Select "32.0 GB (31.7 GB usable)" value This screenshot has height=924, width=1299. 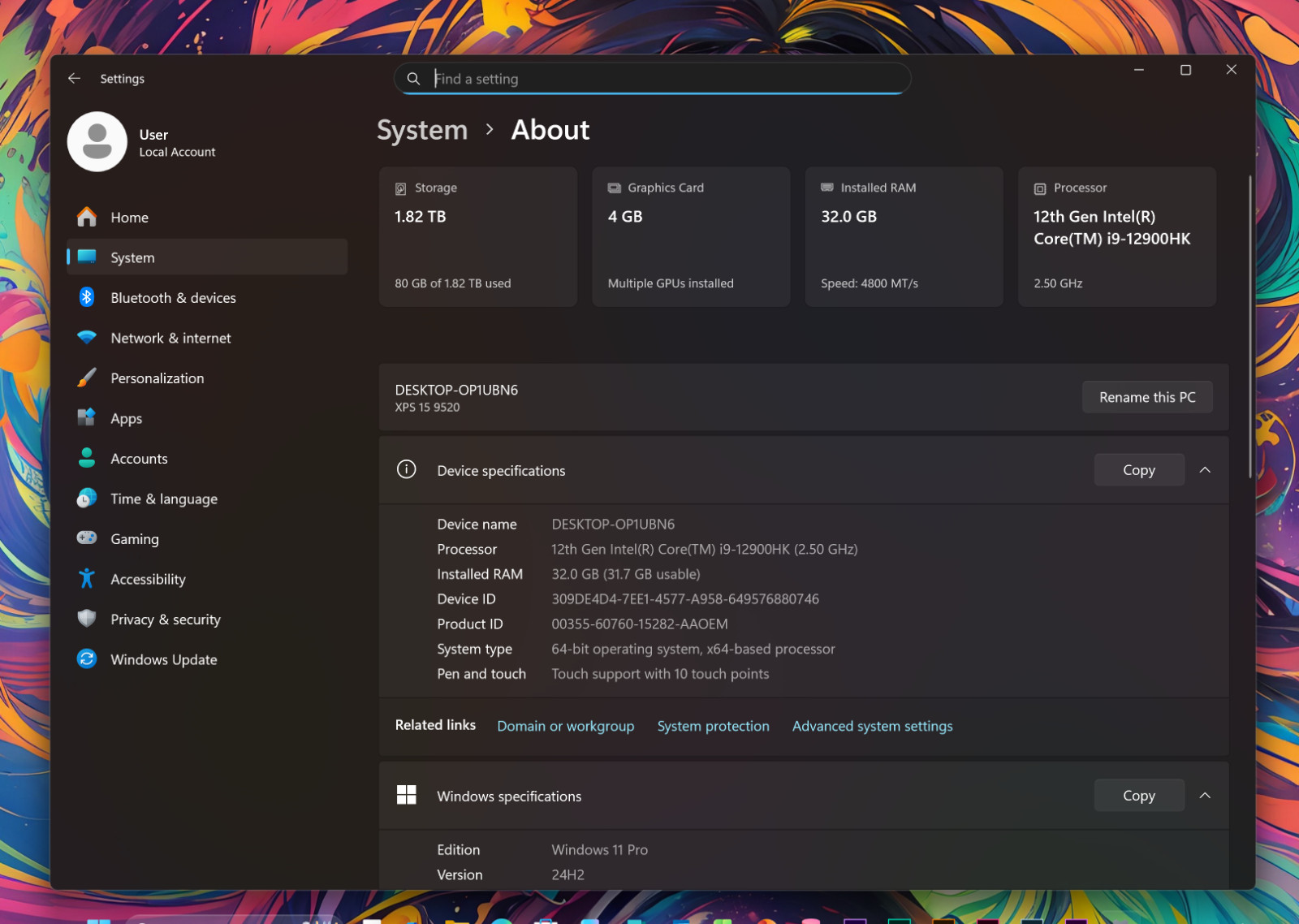[x=626, y=574]
